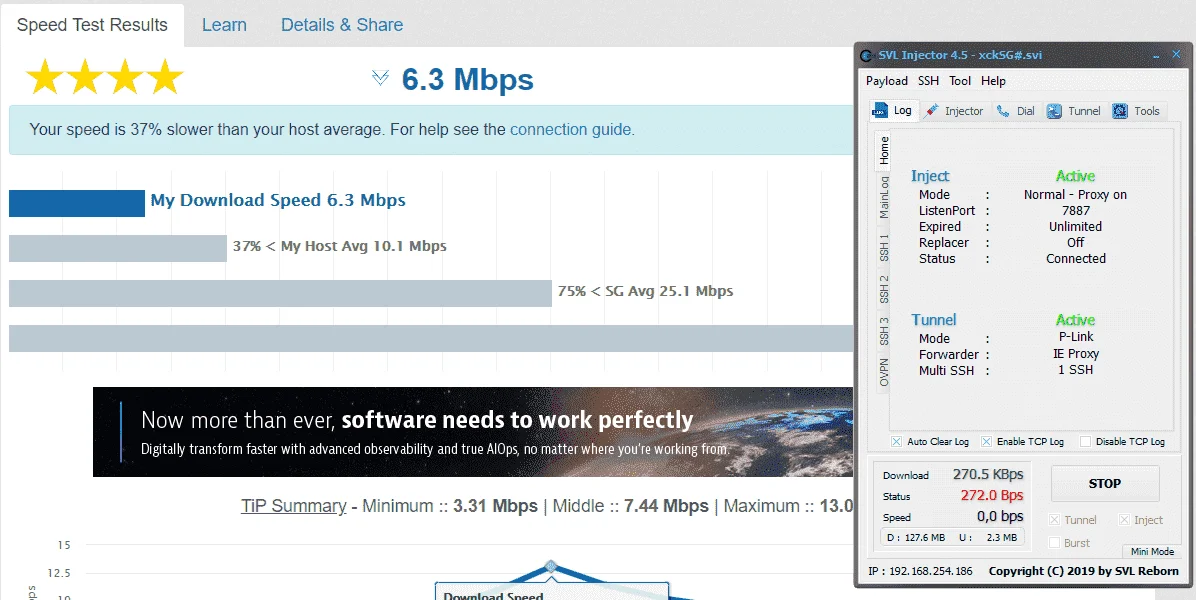Click the red 272.0 Bps status value
This screenshot has width=1196, height=600.
tap(992, 496)
